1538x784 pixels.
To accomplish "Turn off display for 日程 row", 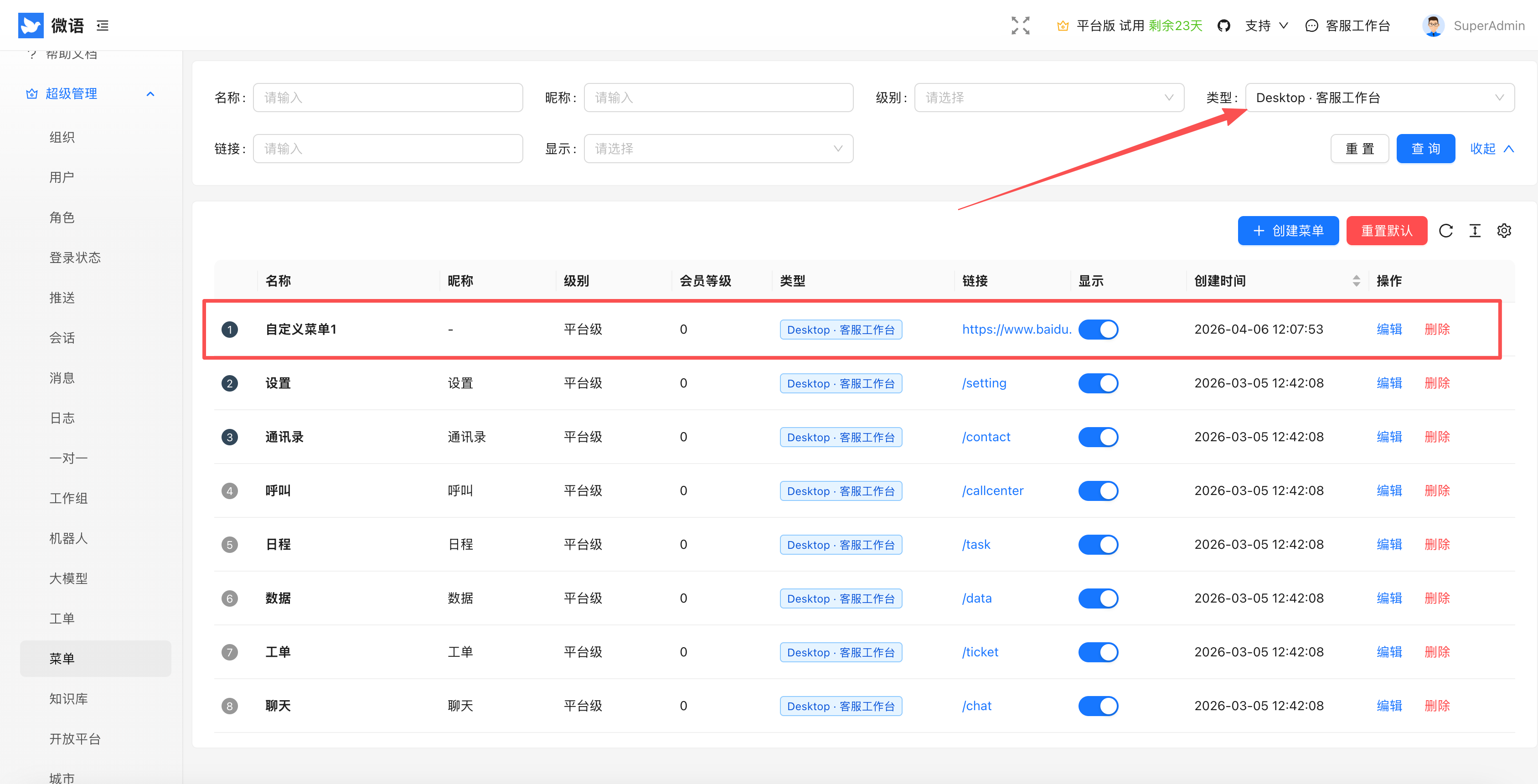I will tap(1098, 545).
